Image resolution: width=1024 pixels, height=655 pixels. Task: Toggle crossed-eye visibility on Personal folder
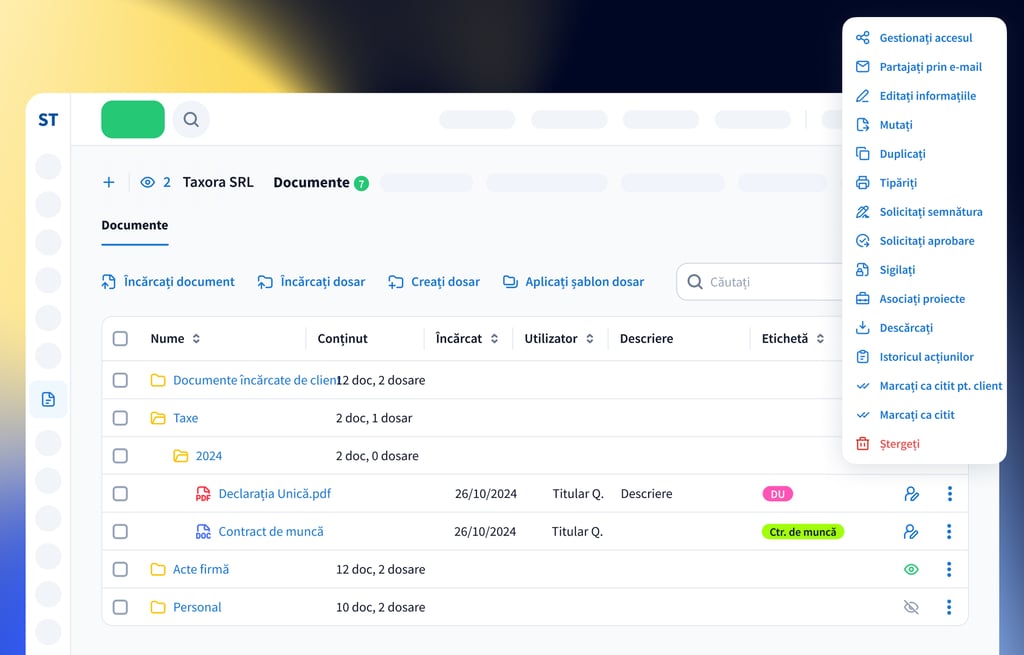[910, 607]
